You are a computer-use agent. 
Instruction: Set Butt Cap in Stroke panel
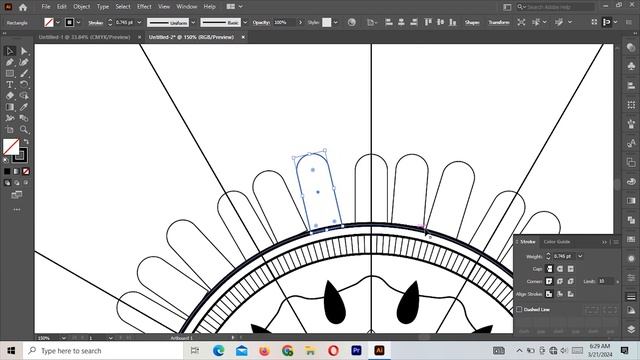(x=549, y=269)
